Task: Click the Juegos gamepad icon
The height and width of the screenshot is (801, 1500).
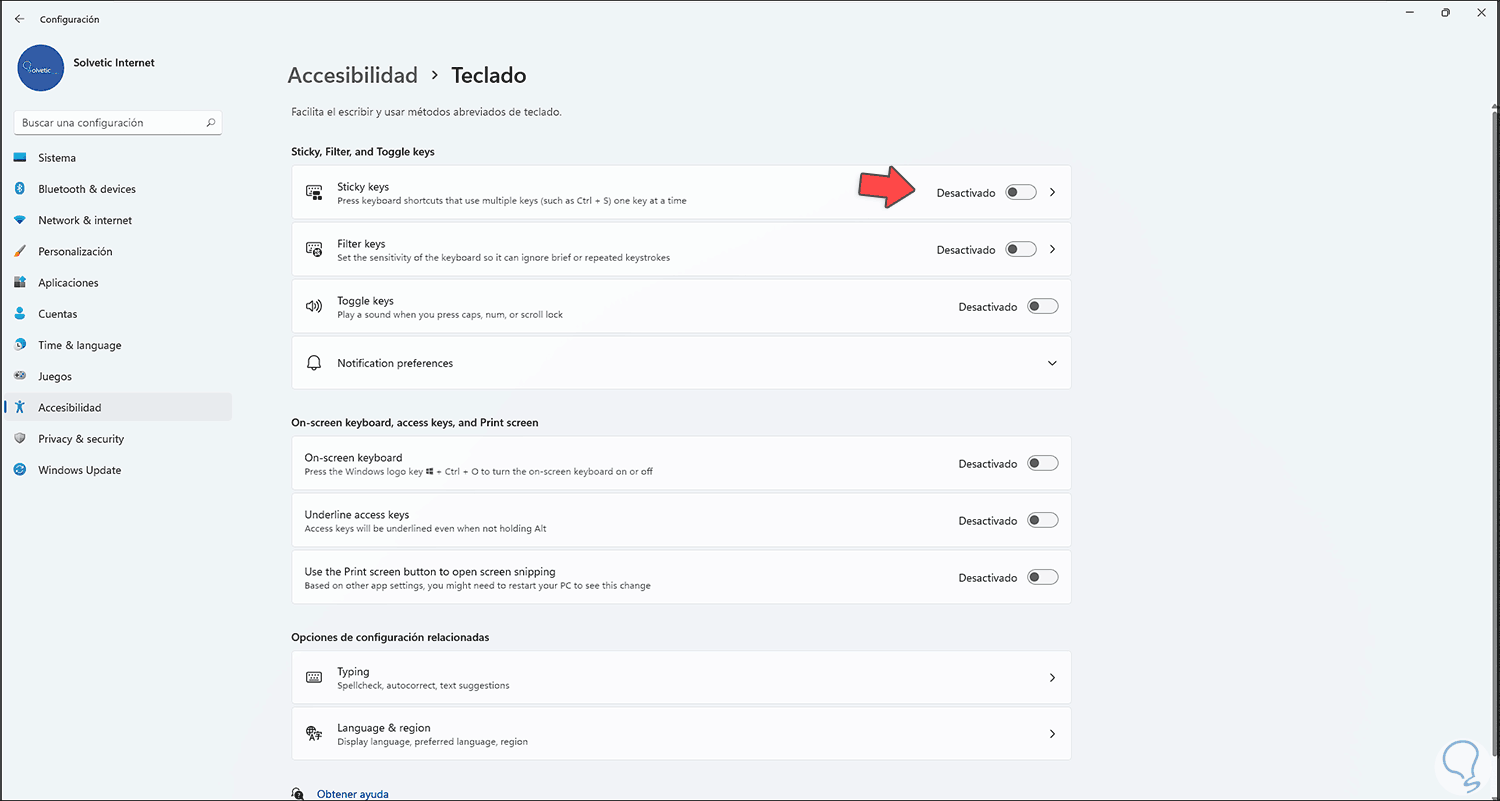Action: click(20, 376)
